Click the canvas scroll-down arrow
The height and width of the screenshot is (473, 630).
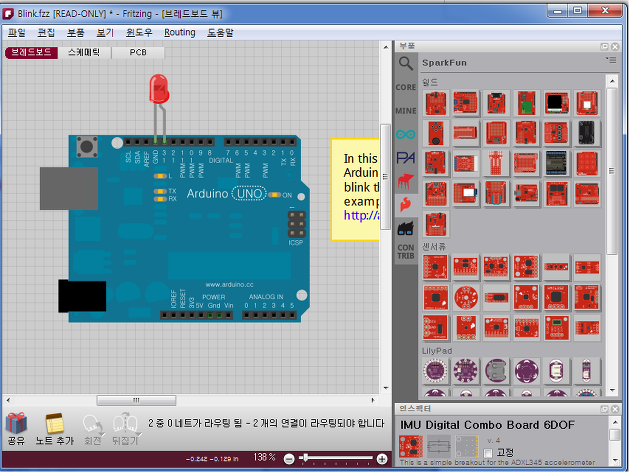click(x=386, y=388)
